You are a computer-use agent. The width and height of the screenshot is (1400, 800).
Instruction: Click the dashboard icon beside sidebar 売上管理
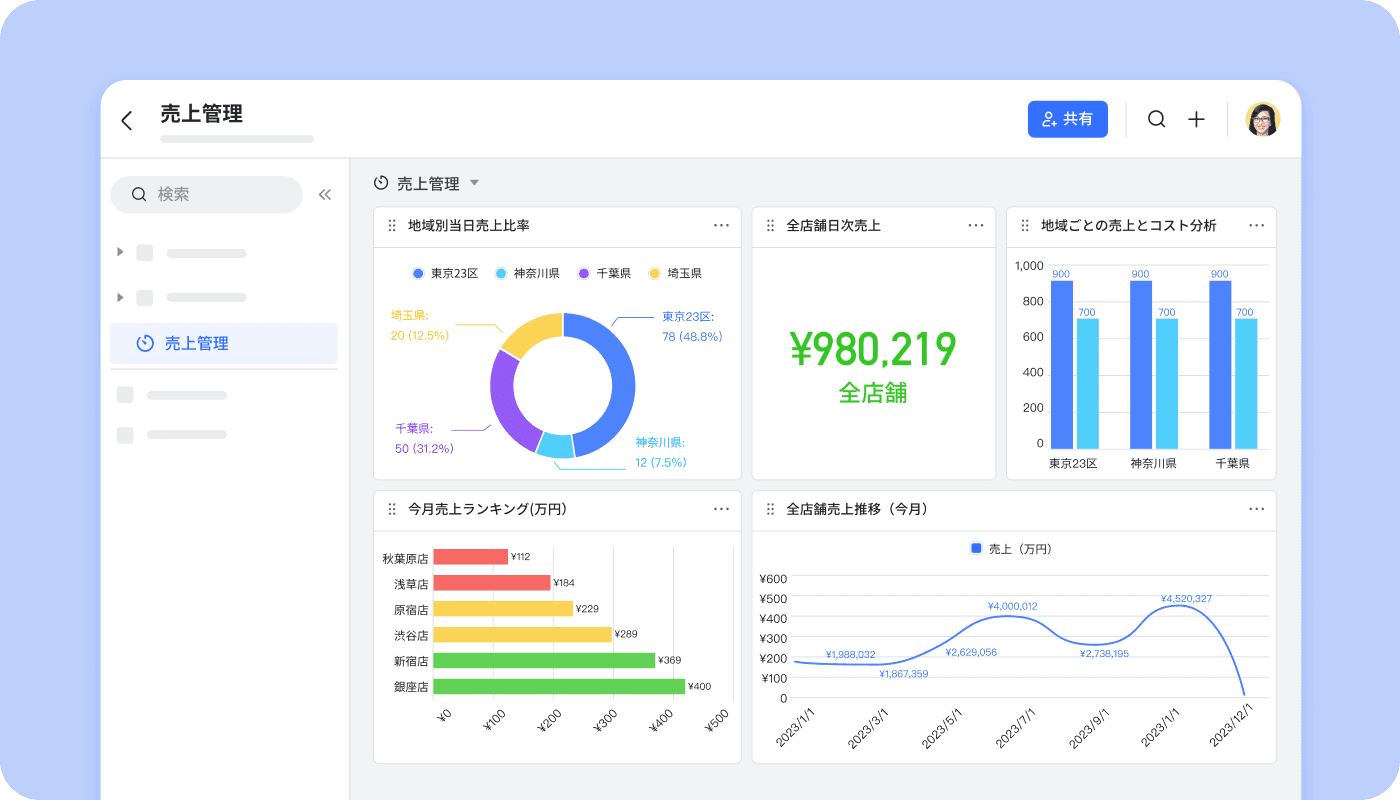point(145,343)
